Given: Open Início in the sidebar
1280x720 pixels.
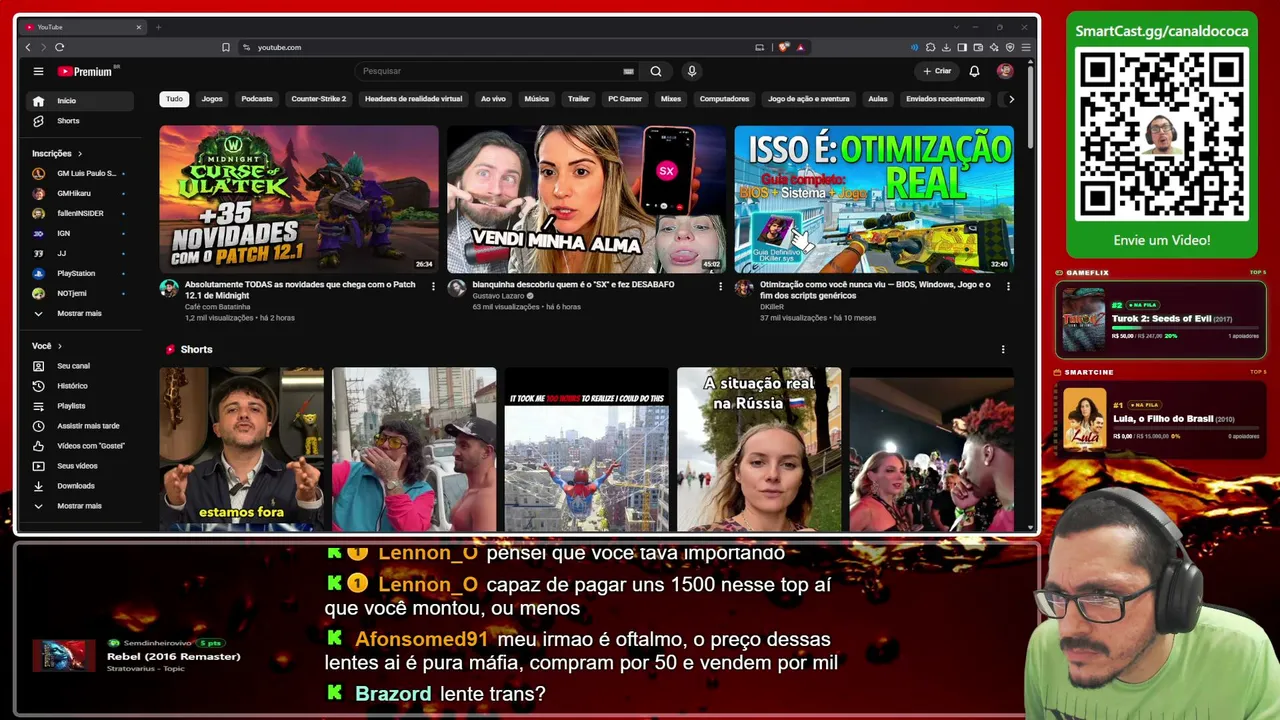Looking at the screenshot, I should [x=80, y=101].
